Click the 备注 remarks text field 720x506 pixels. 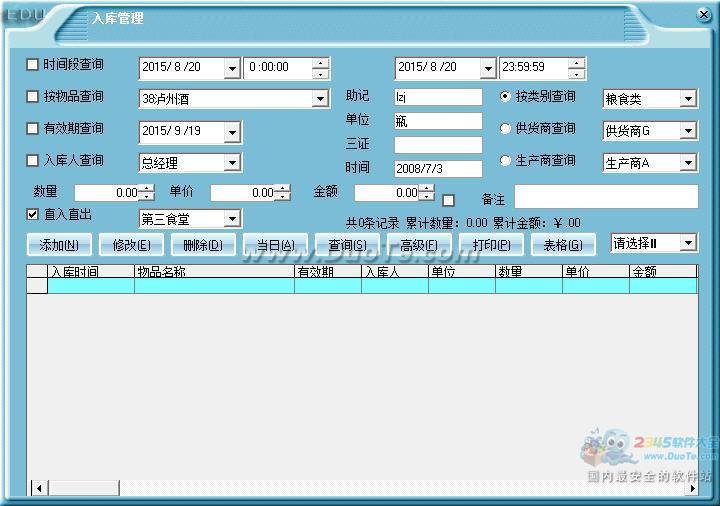point(606,197)
